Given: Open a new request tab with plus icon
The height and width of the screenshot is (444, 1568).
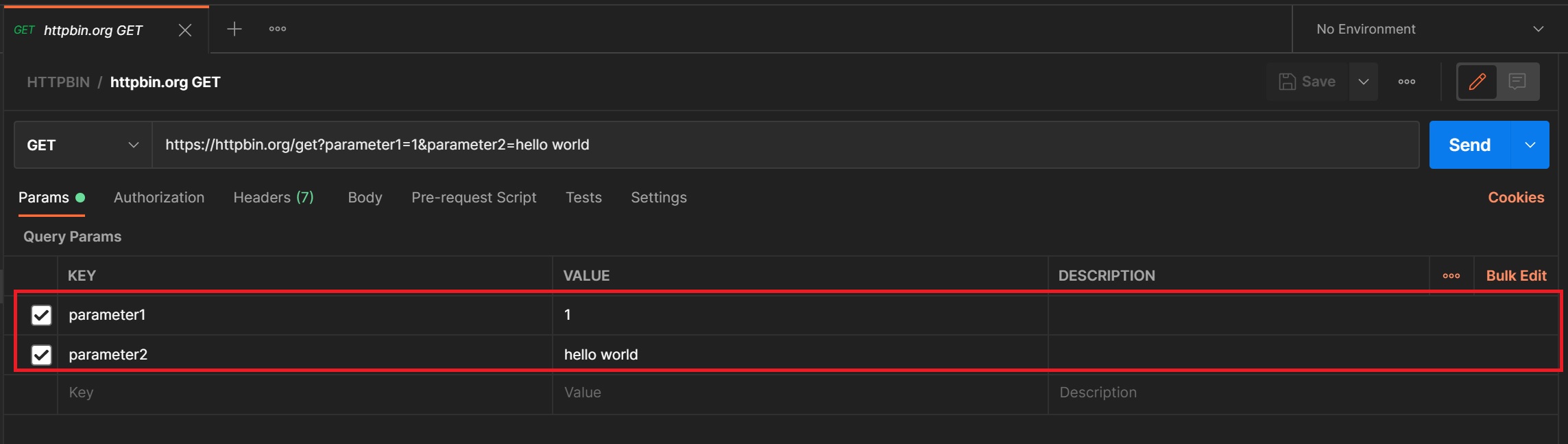Looking at the screenshot, I should coord(234,29).
